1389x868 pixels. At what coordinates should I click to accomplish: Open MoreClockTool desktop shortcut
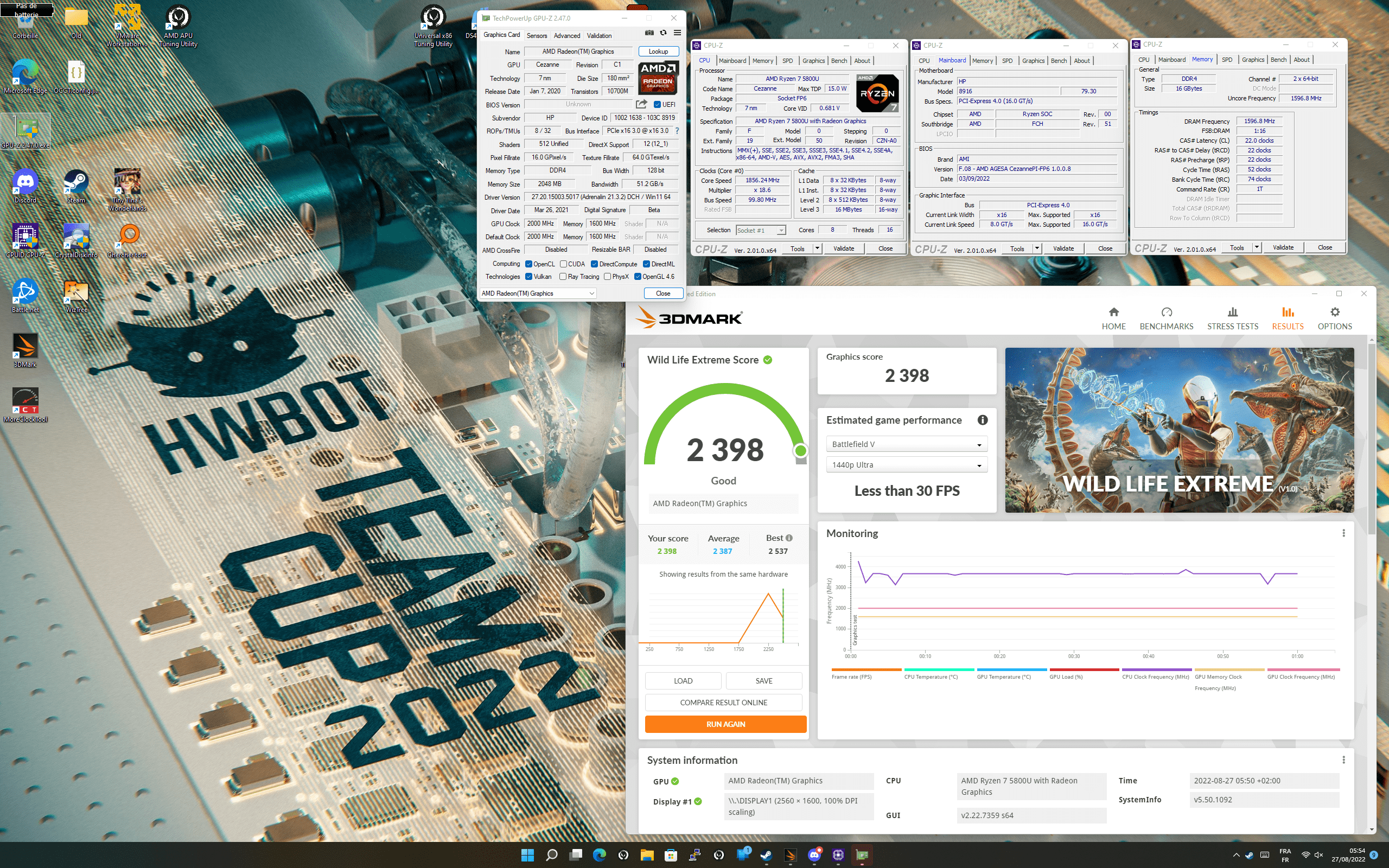[x=26, y=405]
